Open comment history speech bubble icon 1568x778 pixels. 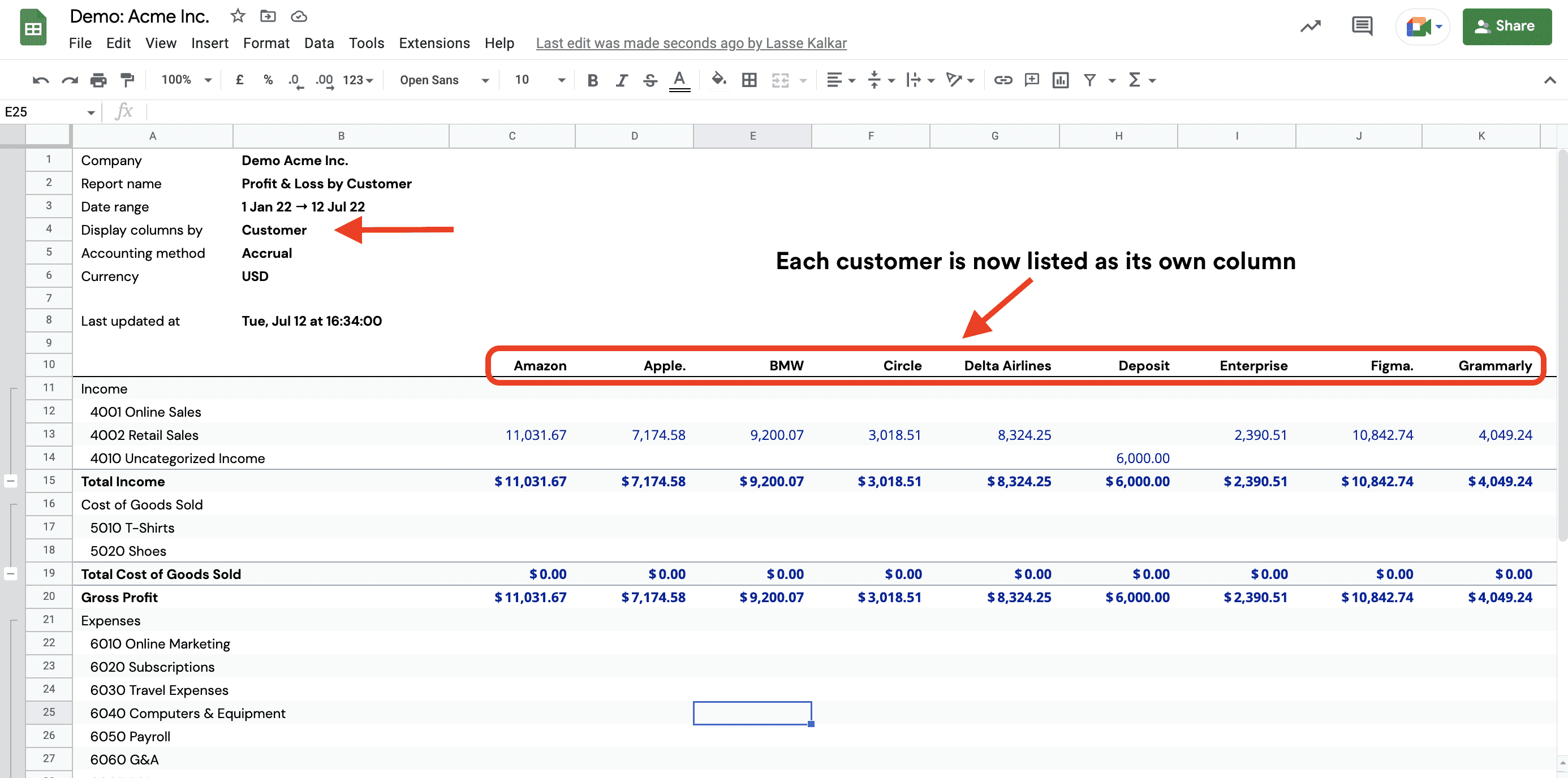tap(1362, 26)
